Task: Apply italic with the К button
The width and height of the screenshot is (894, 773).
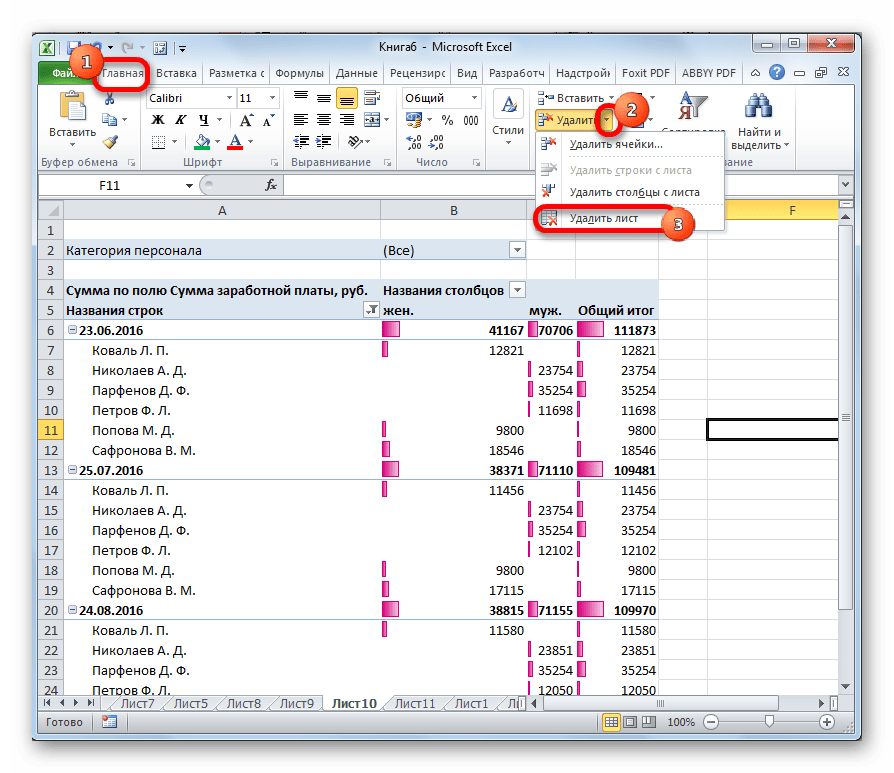Action: coord(180,120)
